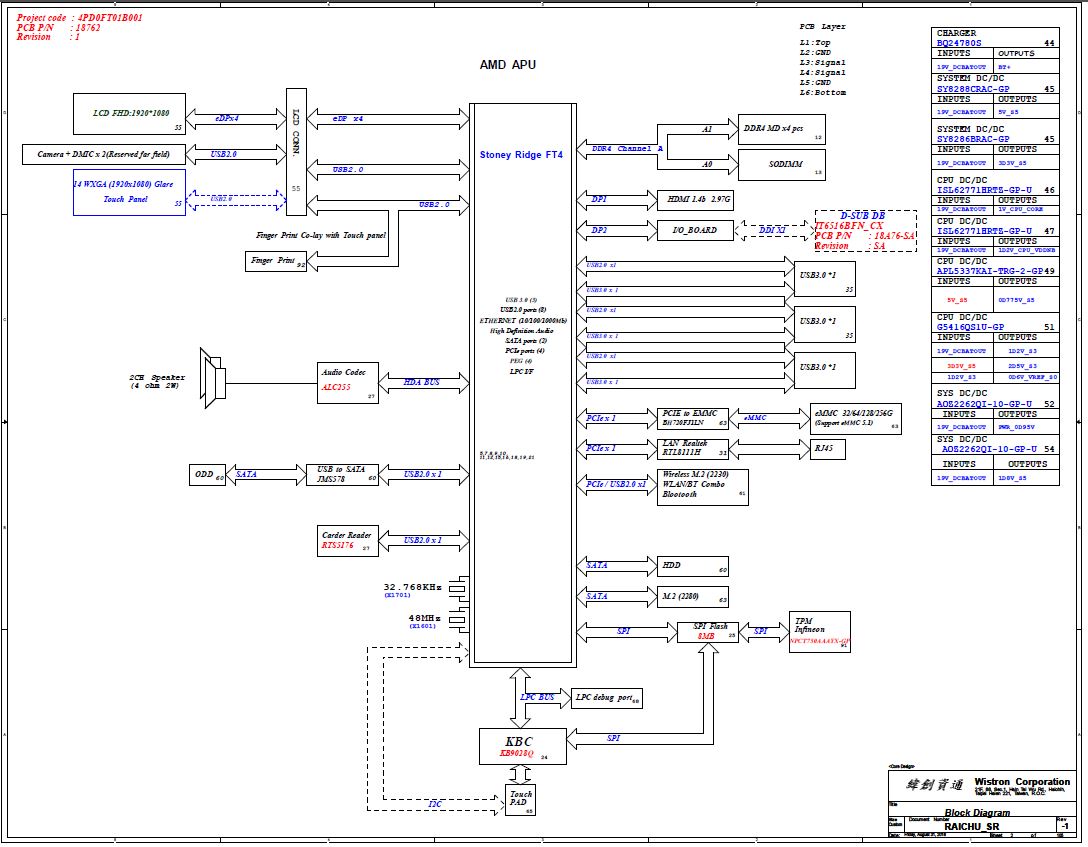Screen dimensions: 1088x847
Task: Click the LPC BUS label
Action: click(536, 697)
